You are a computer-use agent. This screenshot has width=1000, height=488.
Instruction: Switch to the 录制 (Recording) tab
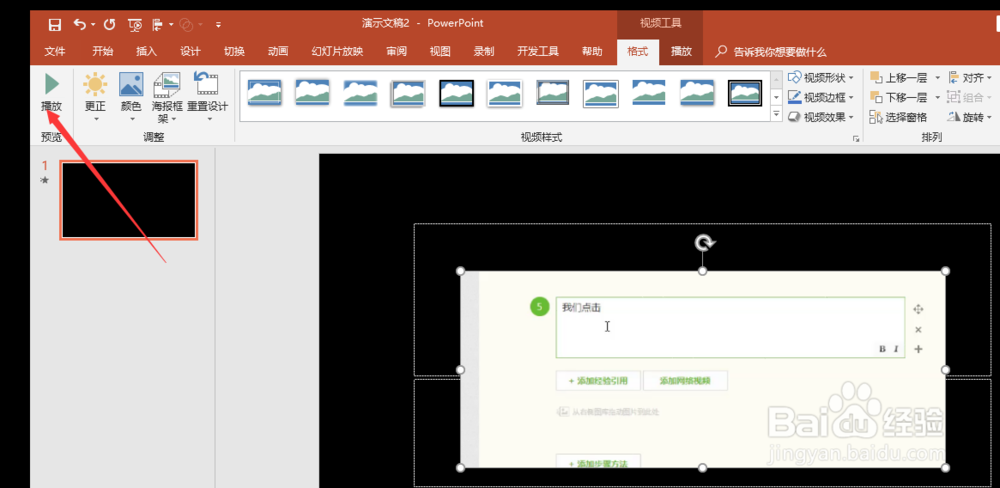[484, 52]
